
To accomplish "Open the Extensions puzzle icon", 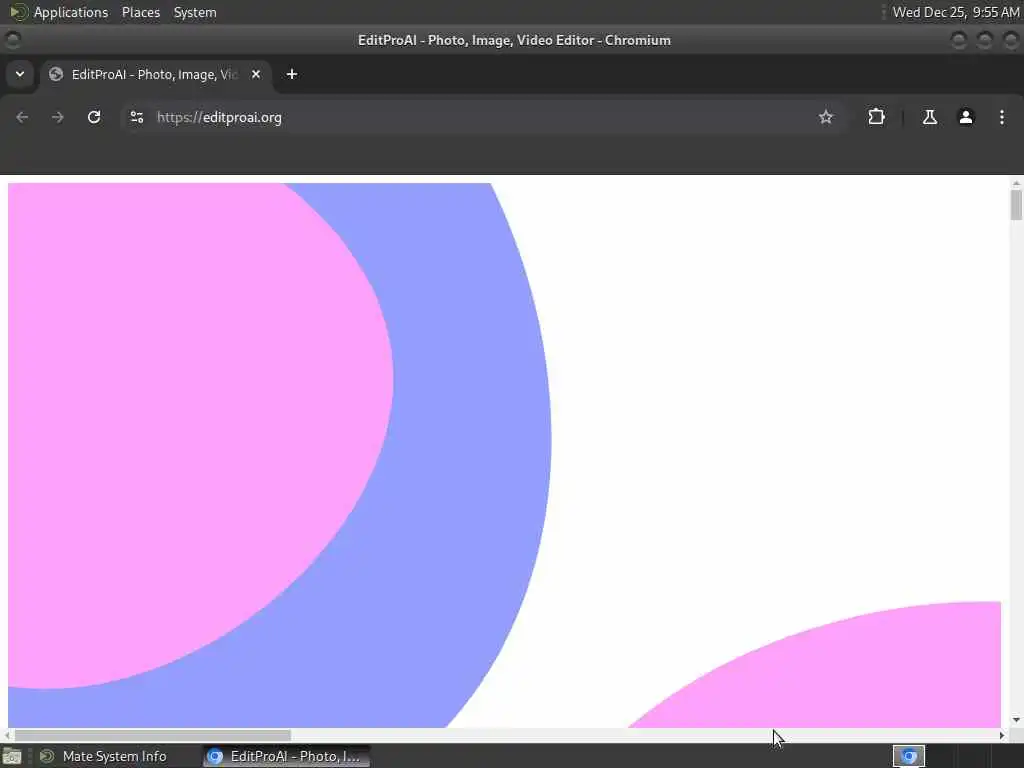I will click(876, 118).
